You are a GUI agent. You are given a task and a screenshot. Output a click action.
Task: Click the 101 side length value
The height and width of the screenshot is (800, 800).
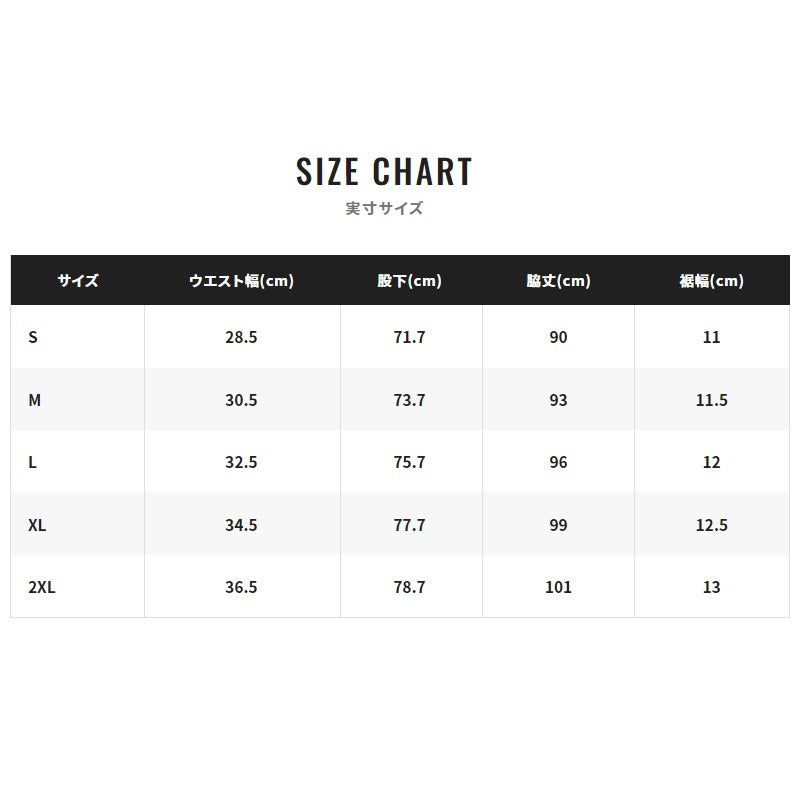tap(558, 587)
